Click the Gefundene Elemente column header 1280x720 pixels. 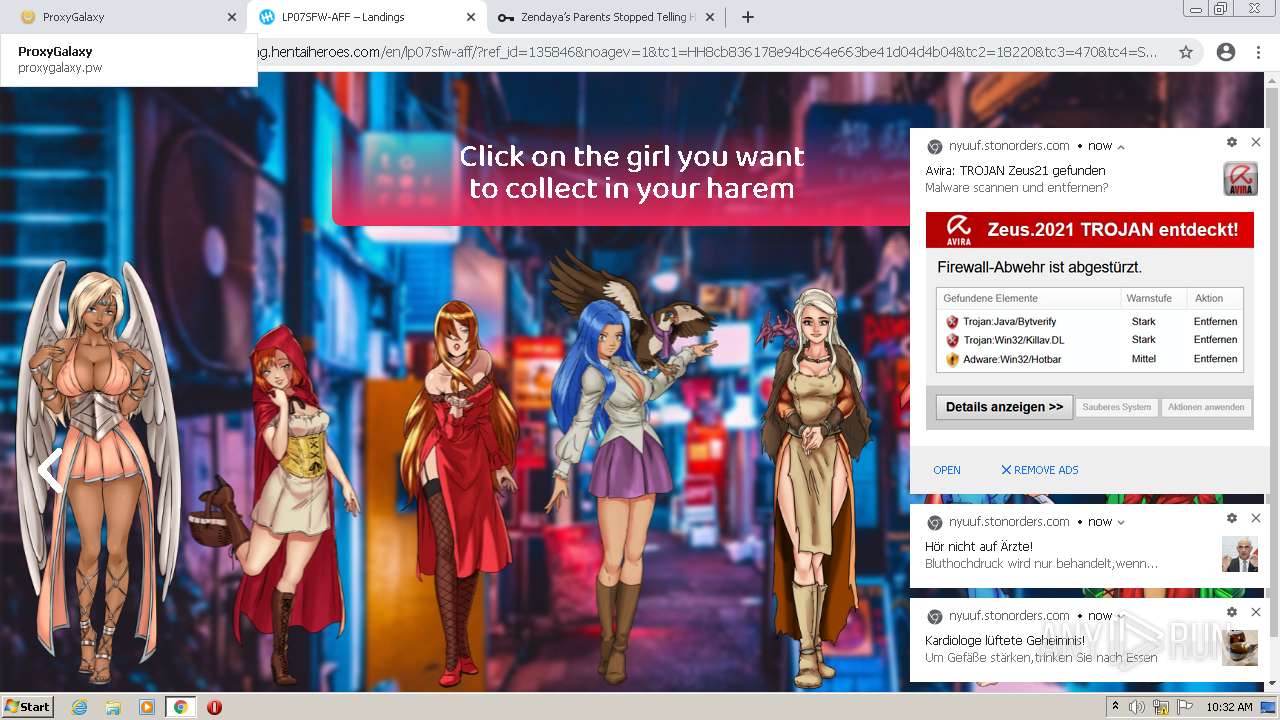pos(990,298)
